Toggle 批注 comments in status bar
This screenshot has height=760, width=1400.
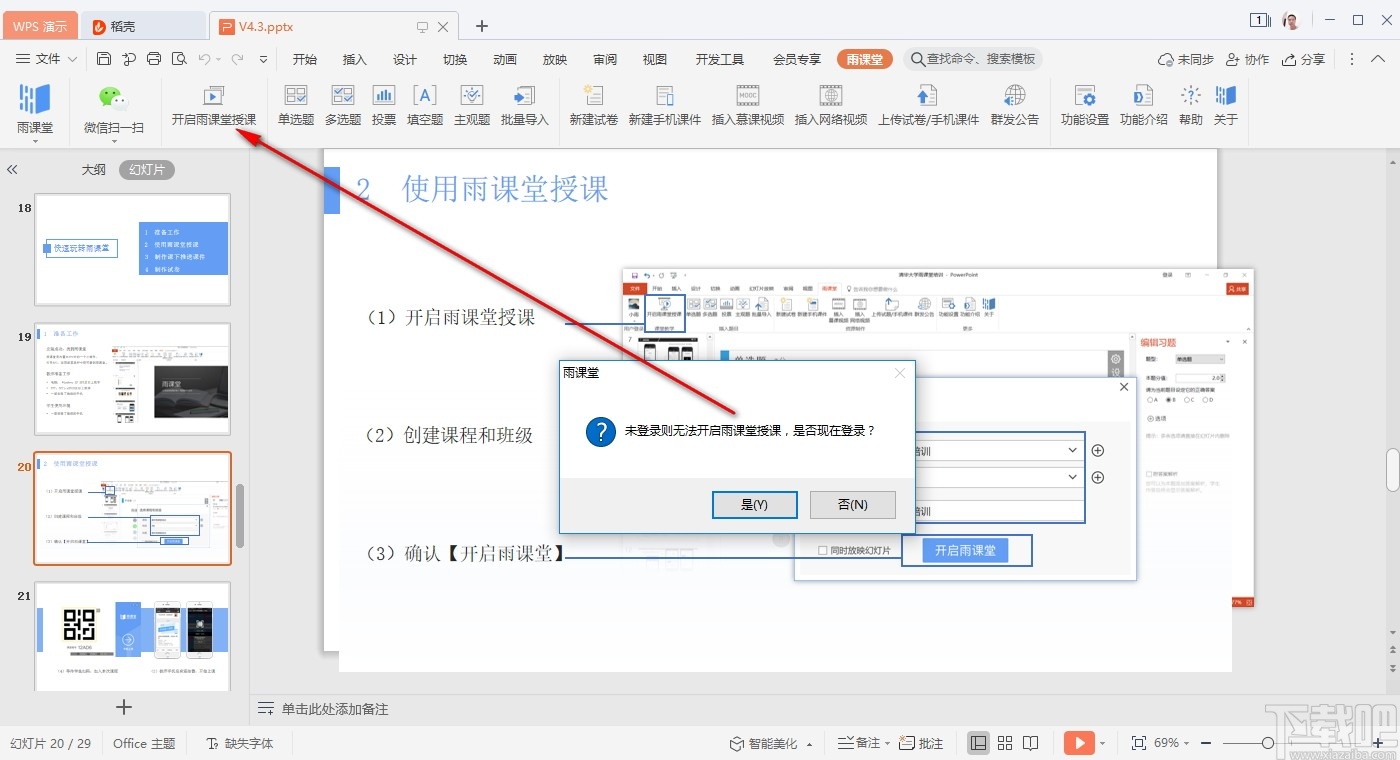point(921,743)
